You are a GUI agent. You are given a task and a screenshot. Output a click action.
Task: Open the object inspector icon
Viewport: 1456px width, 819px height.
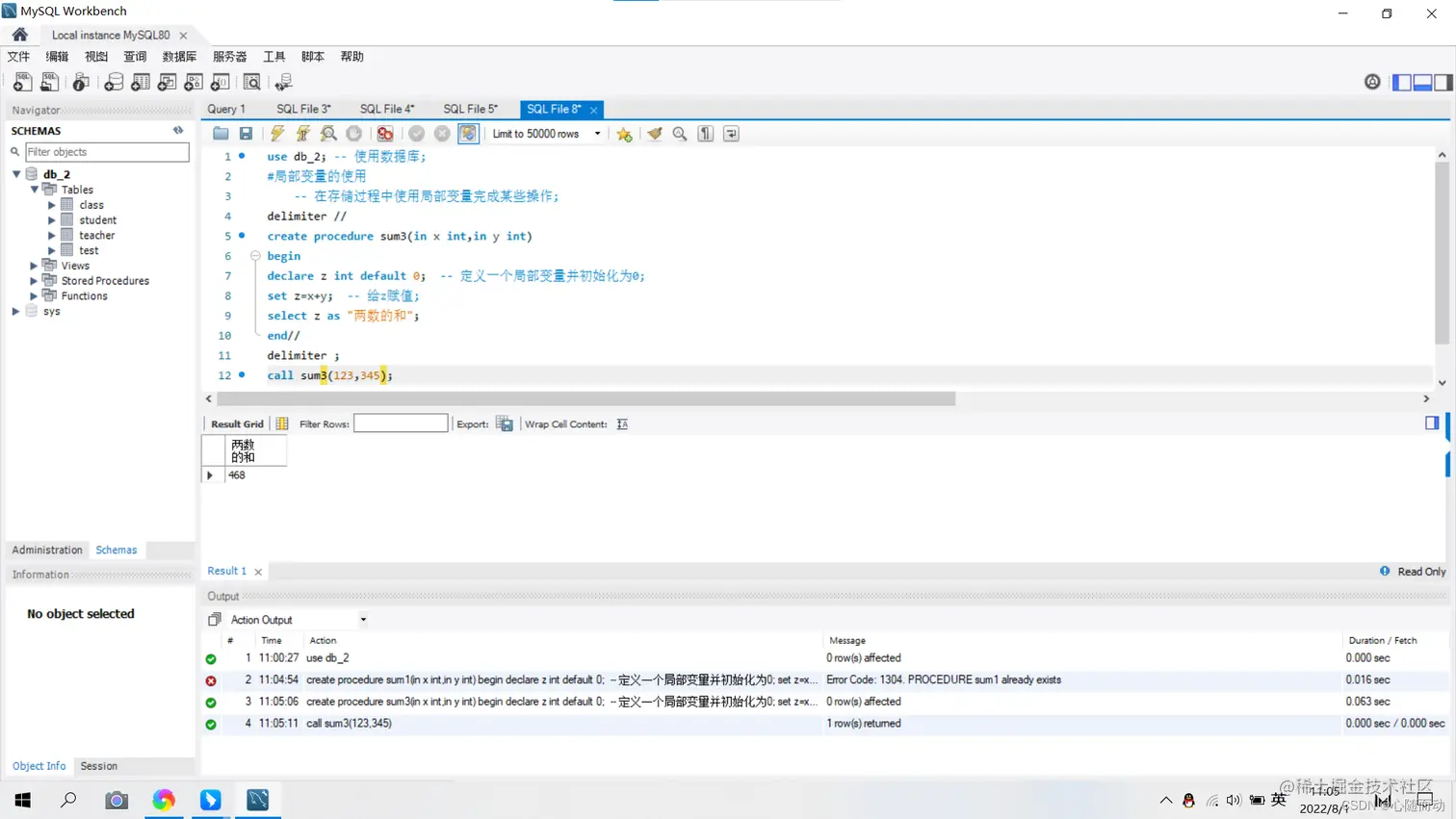81,82
